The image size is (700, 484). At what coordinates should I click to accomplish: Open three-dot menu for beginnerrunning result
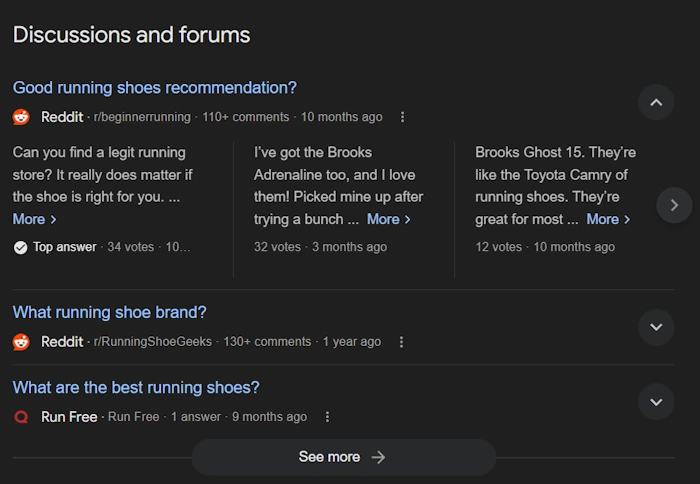pyautogui.click(x=402, y=117)
